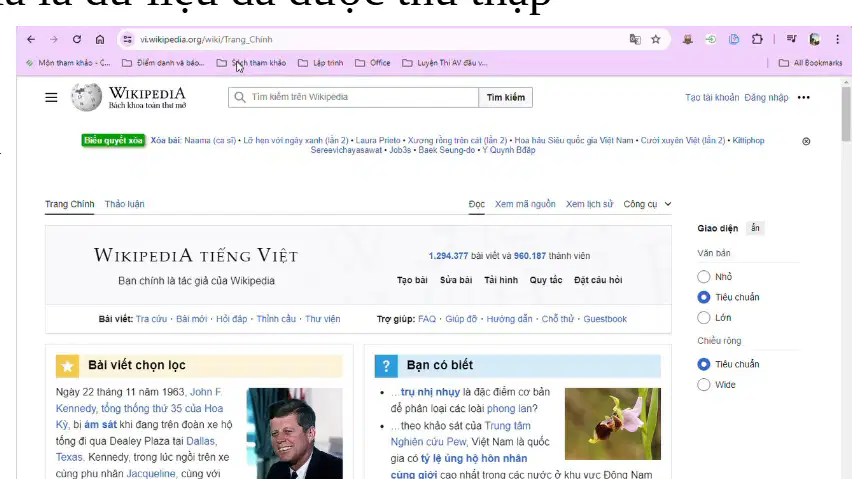Open Sách tham khảo bookmark folder

coord(251,63)
